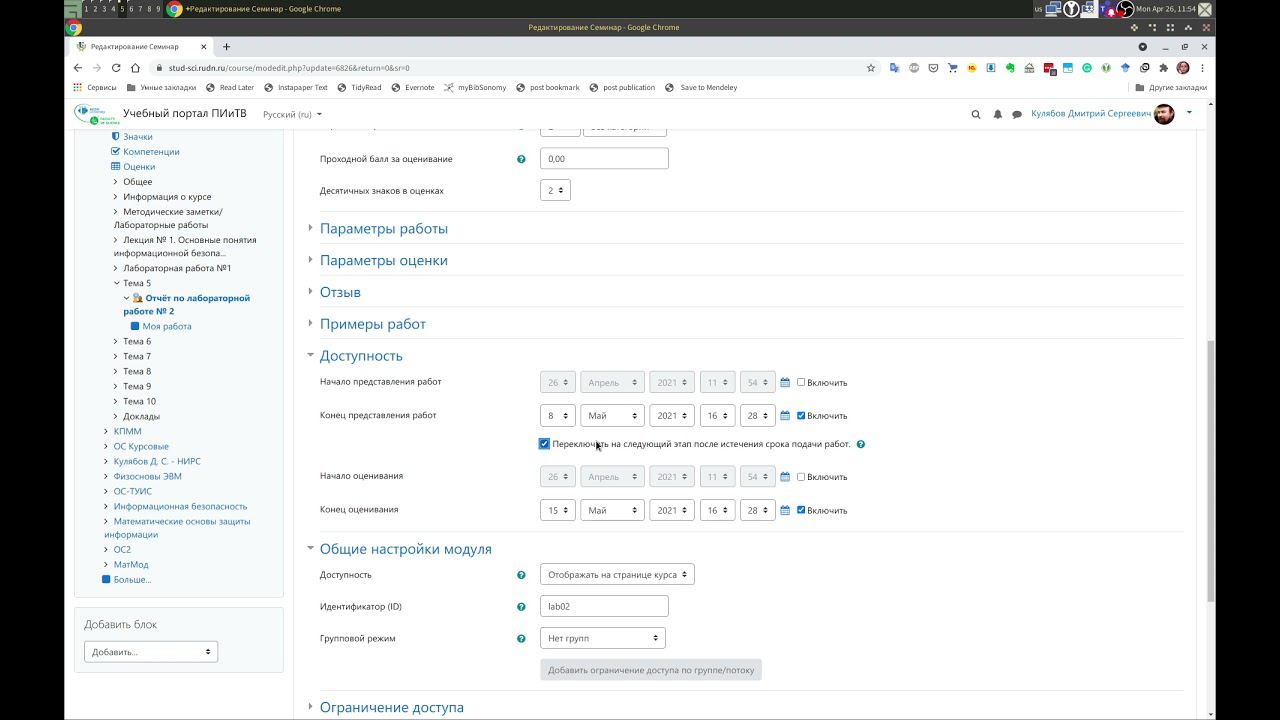
Task: Click user avatar next to Кулябов Дмитрий Сергеевич
Action: point(1164,114)
